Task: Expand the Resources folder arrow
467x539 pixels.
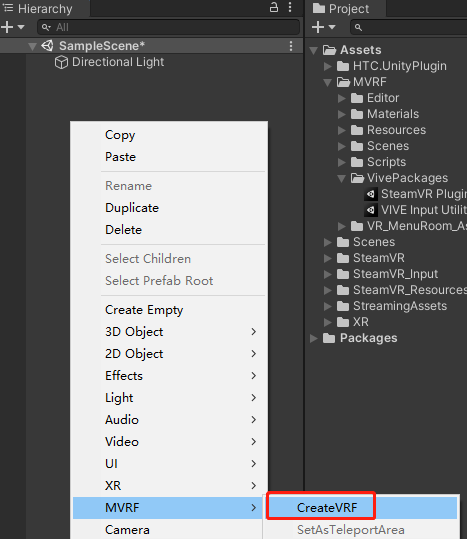Action: (342, 130)
